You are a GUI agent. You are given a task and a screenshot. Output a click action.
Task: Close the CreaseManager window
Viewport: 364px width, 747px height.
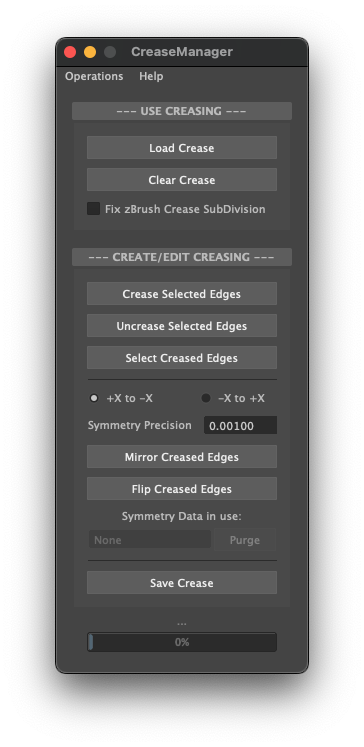pos(70,52)
